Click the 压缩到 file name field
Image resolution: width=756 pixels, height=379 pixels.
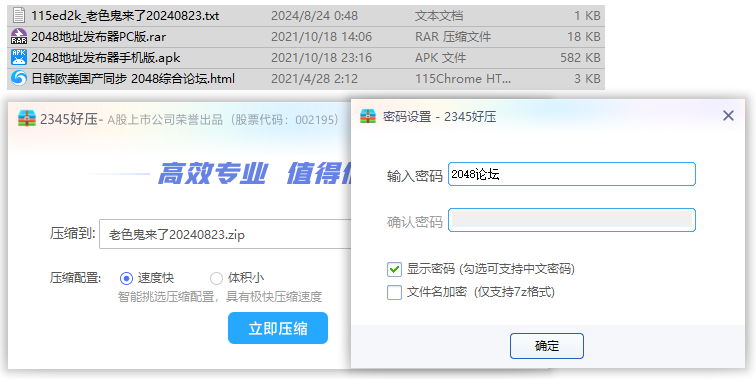[x=226, y=234]
